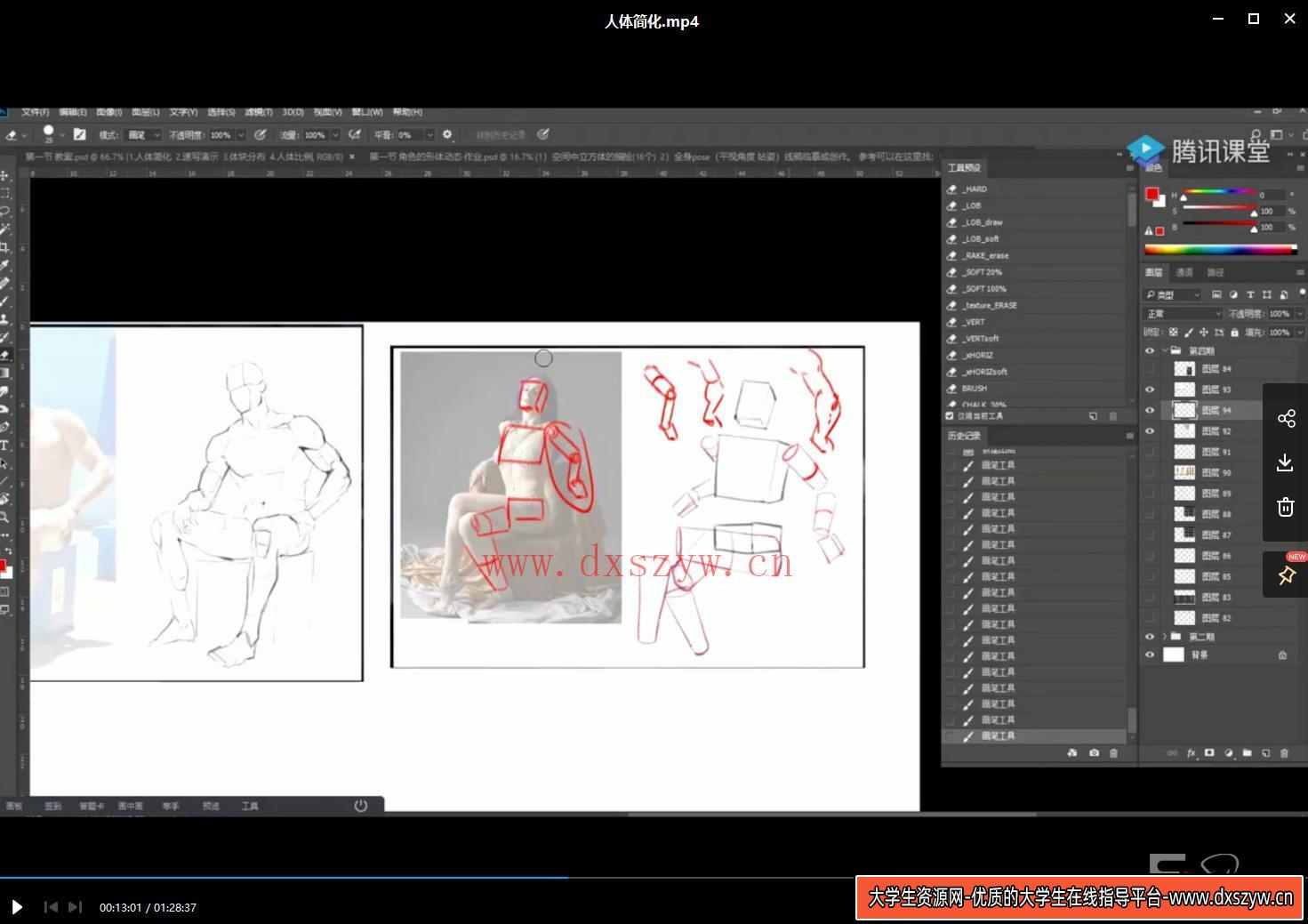Play the video with the play button
1308x924 pixels.
point(17,907)
